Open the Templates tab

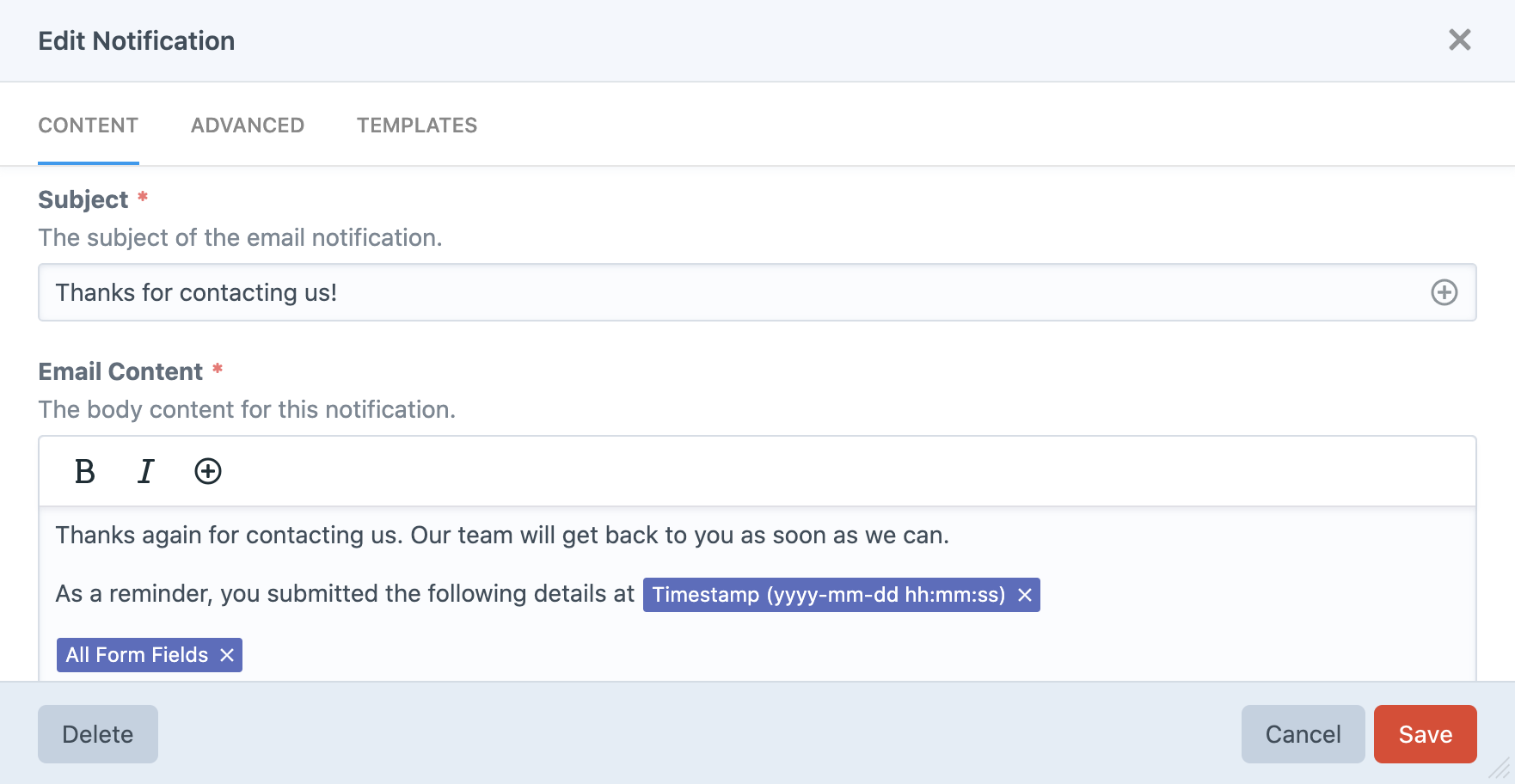417,126
